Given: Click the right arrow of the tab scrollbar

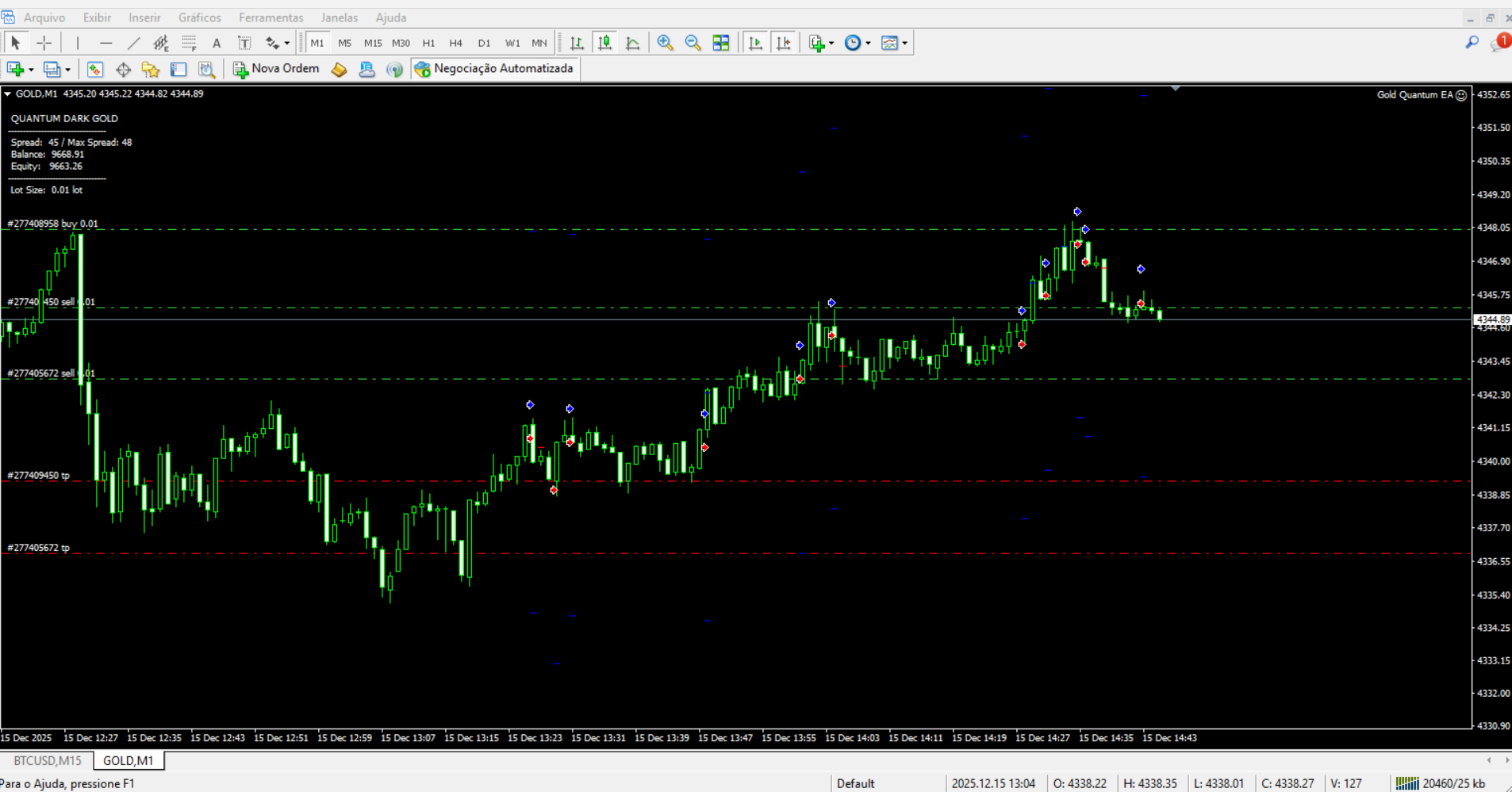Looking at the screenshot, I should (x=1506, y=759).
